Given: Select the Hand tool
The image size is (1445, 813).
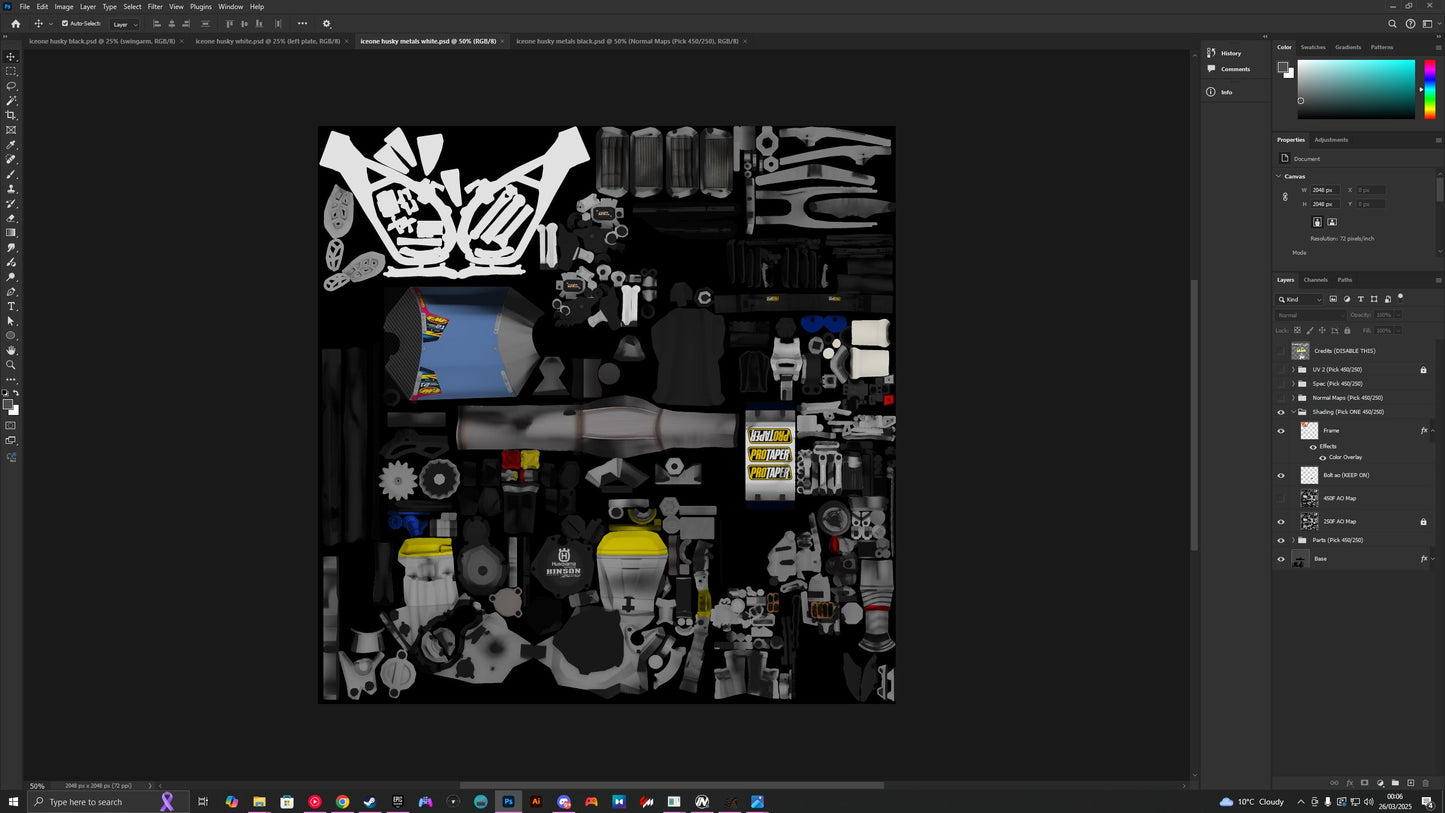Looking at the screenshot, I should (11, 350).
